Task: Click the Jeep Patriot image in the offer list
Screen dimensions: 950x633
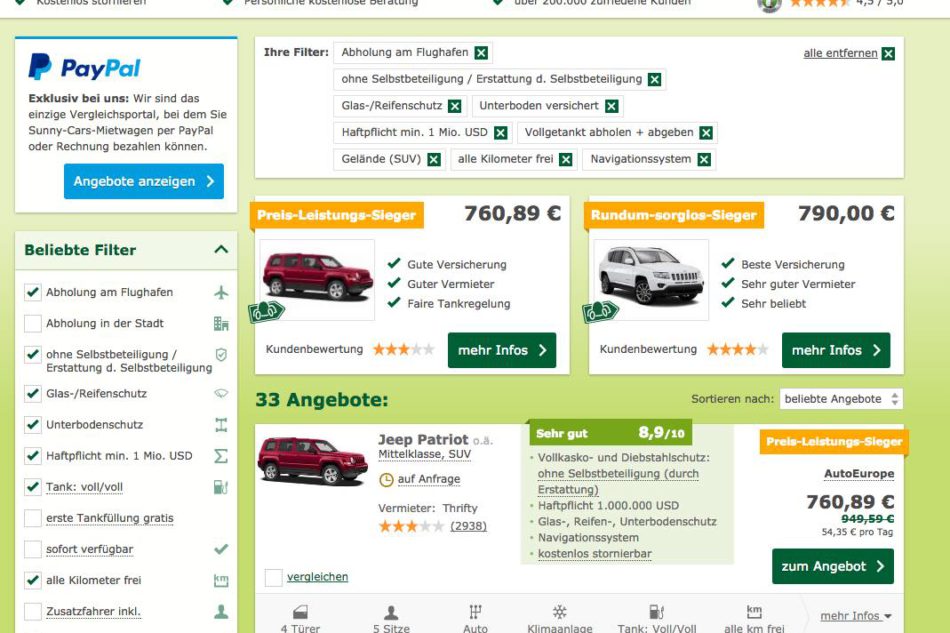Action: click(312, 462)
